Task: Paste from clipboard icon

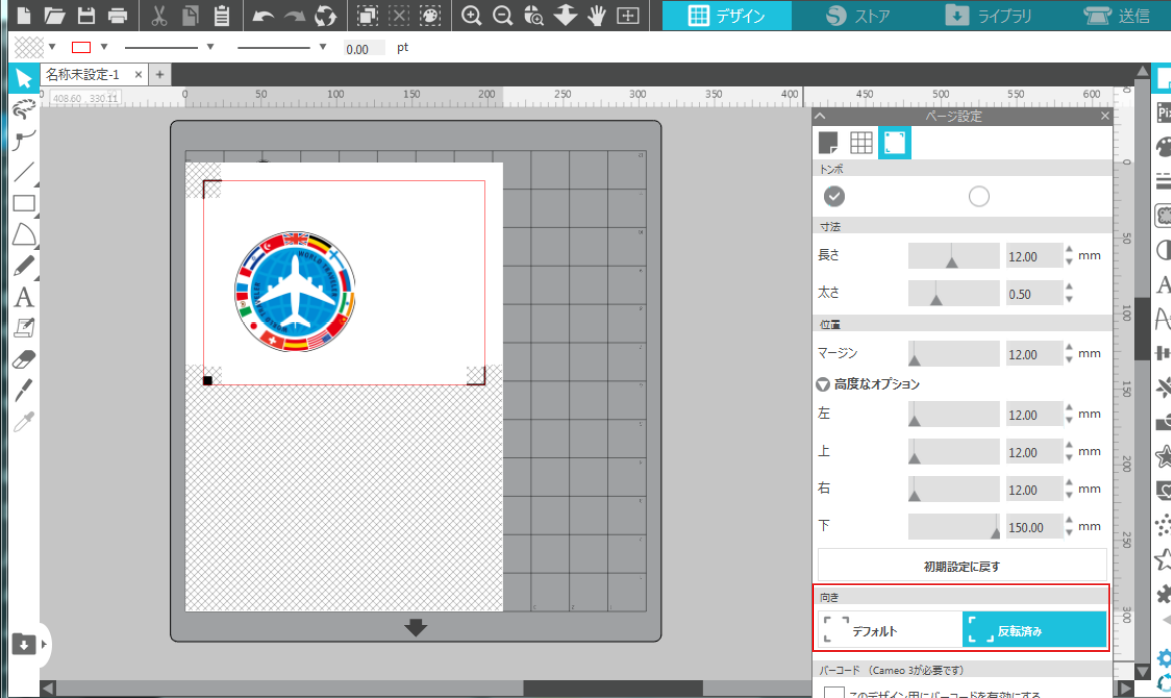Action: 222,15
